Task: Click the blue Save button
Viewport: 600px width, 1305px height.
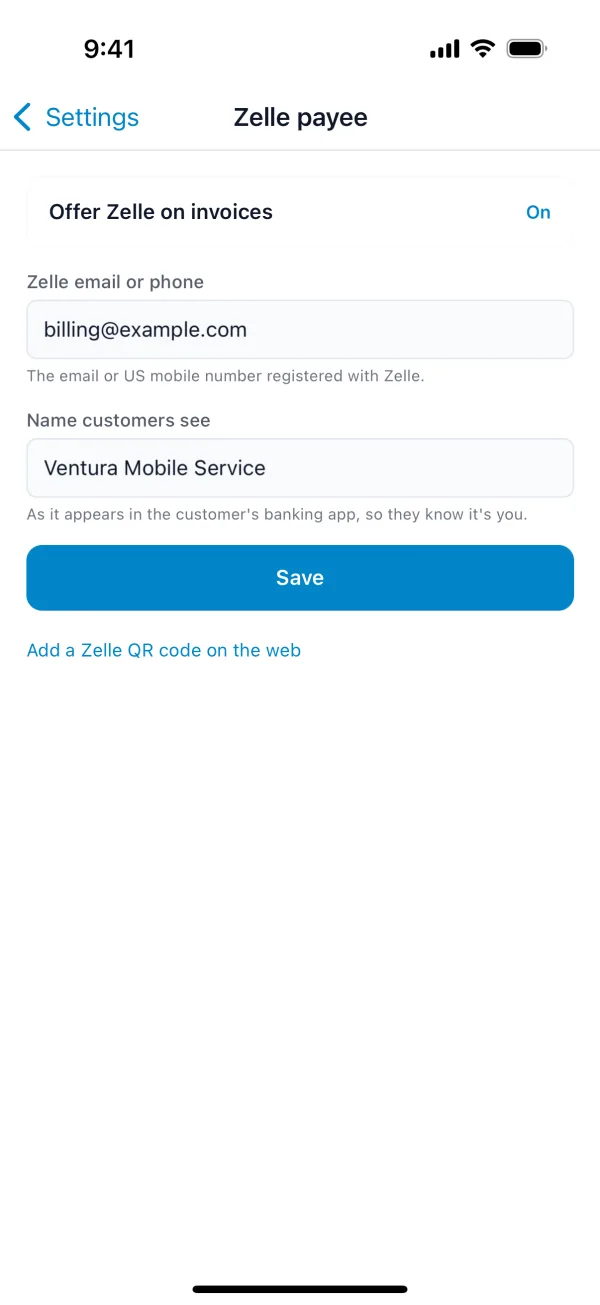Action: point(300,578)
